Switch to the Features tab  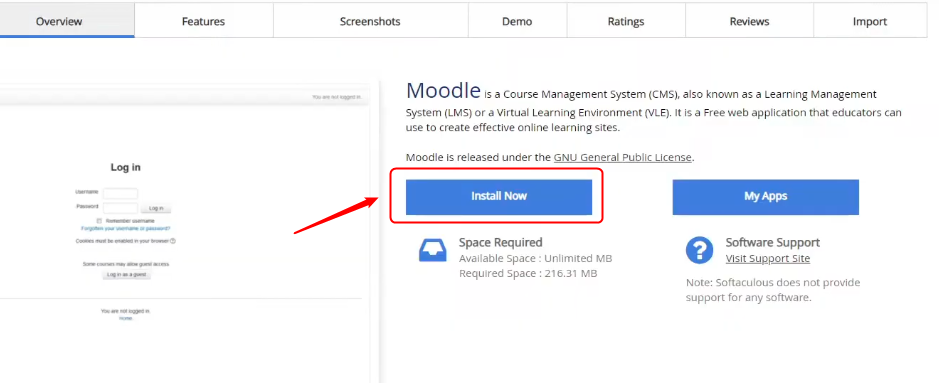(x=204, y=21)
